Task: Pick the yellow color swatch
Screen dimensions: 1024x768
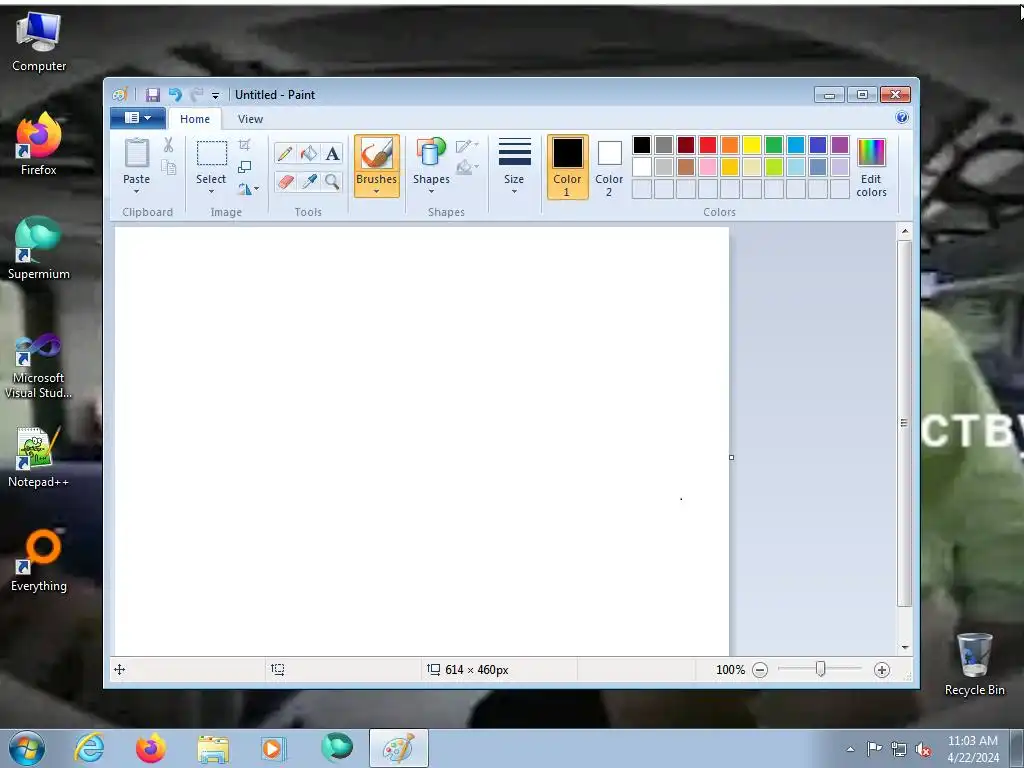Action: (x=752, y=144)
